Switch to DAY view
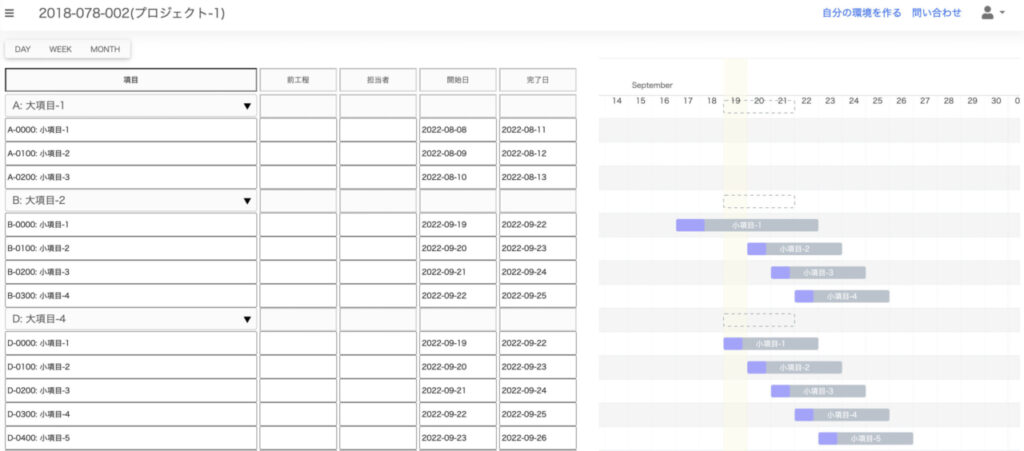This screenshot has width=1024, height=451. click(x=23, y=49)
